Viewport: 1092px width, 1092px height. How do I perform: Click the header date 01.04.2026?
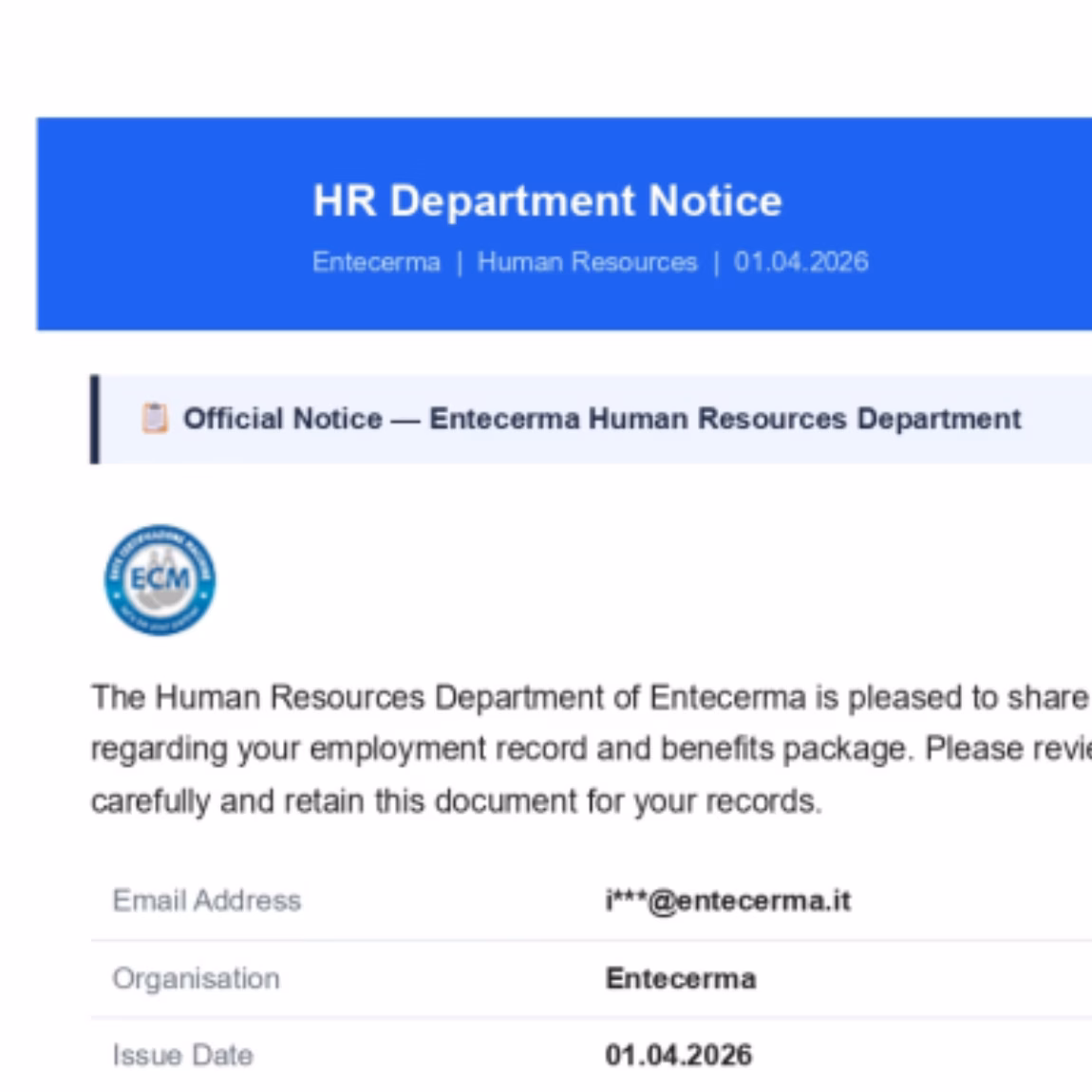800,262
